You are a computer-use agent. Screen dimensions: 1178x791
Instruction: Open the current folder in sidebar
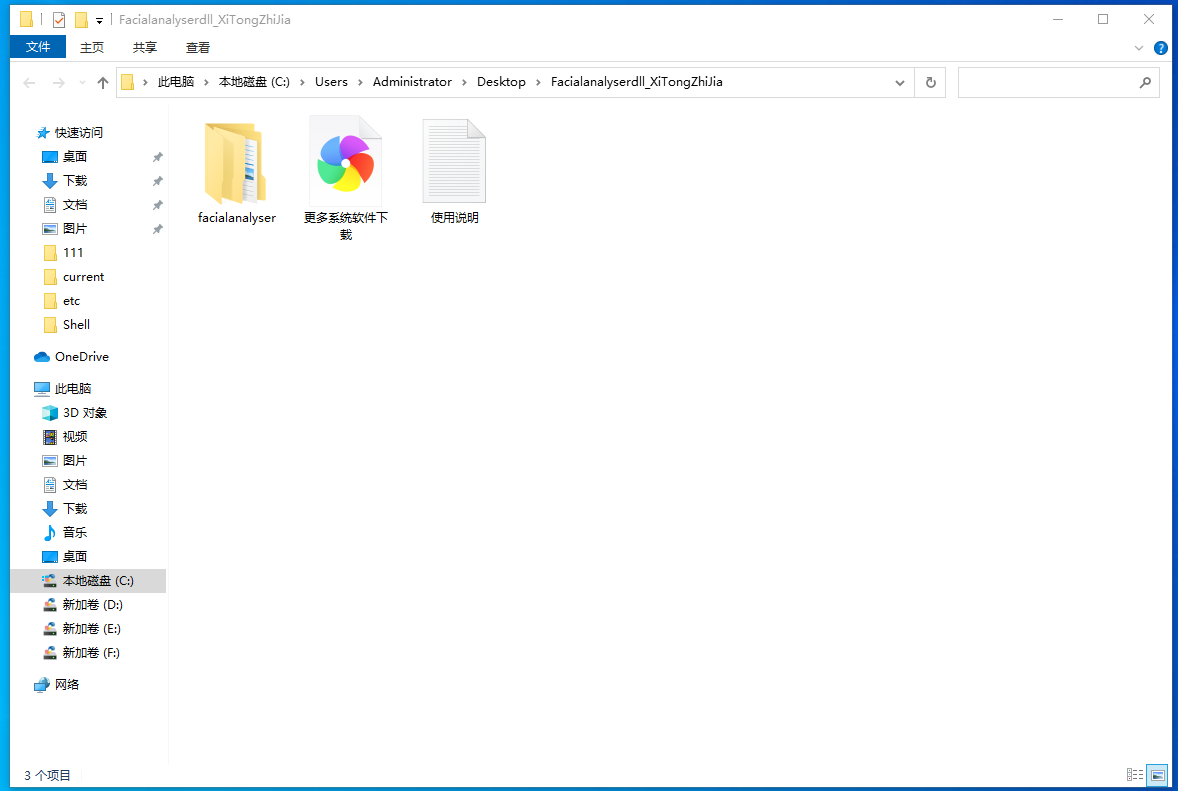pos(83,276)
